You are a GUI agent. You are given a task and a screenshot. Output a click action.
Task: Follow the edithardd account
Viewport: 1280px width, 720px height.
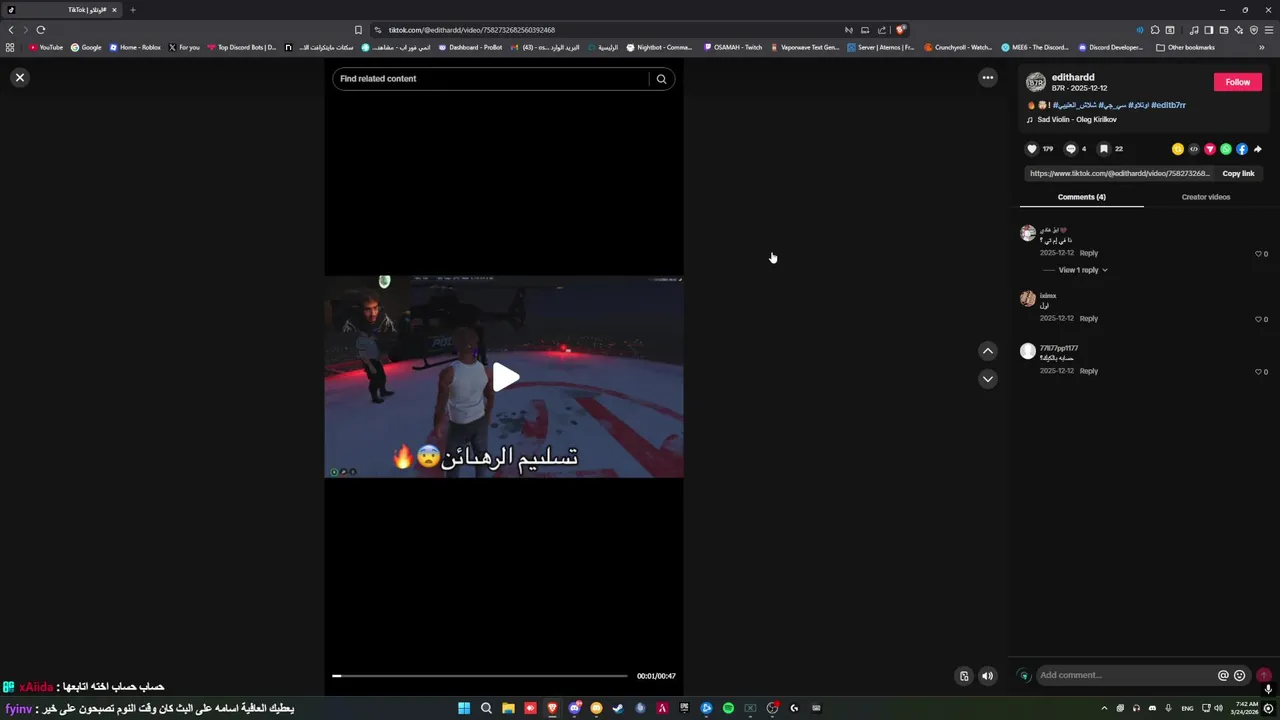[1238, 82]
